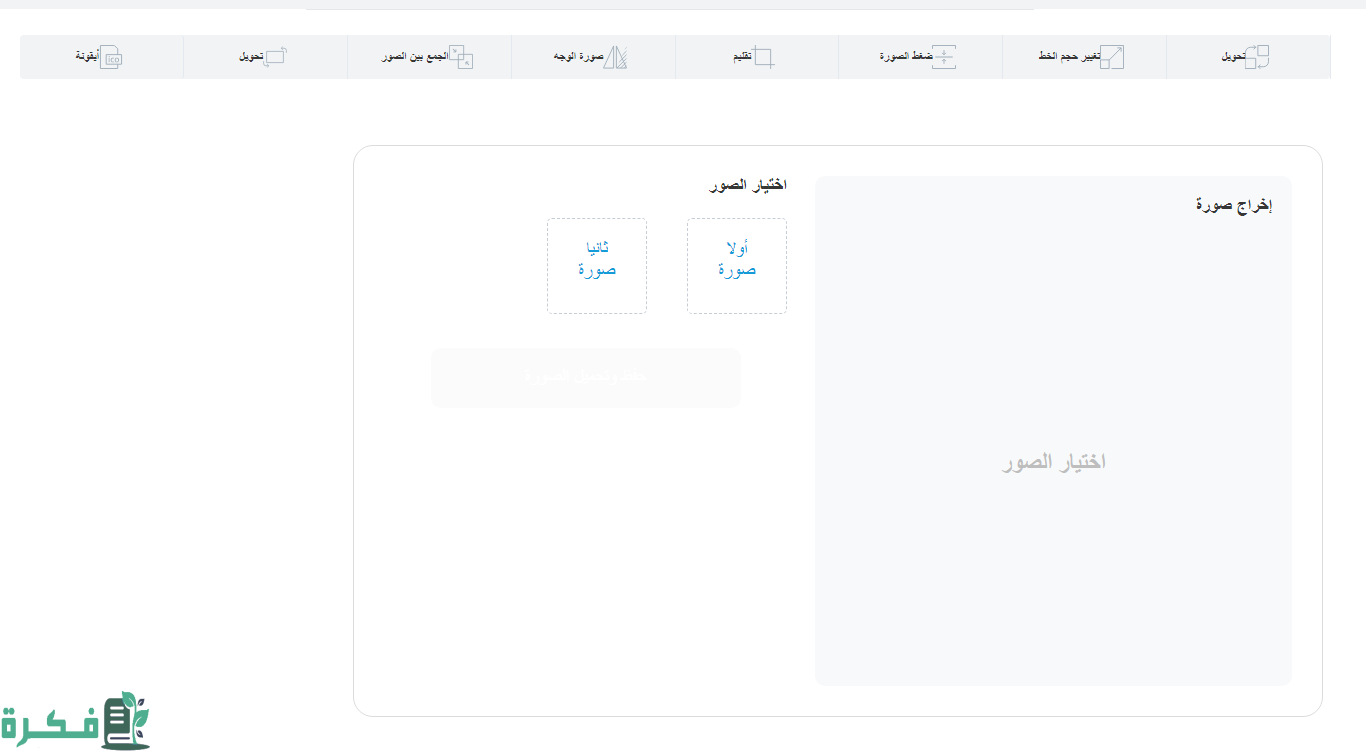Choose the صورة الوجه mirror flip icon
This screenshot has height=751, width=1366.
click(x=616, y=57)
